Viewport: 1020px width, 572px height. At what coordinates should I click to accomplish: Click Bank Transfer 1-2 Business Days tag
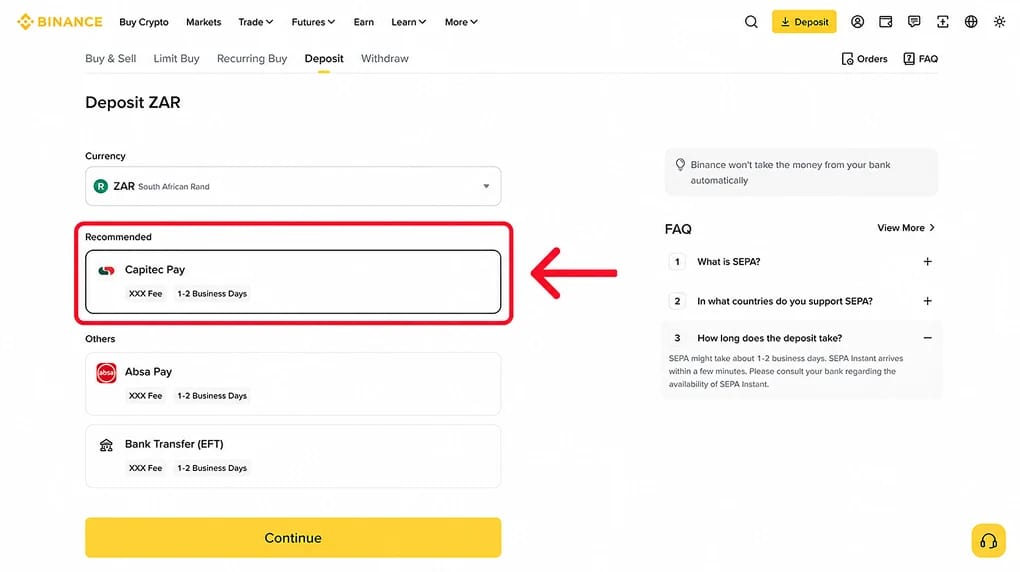click(212, 468)
